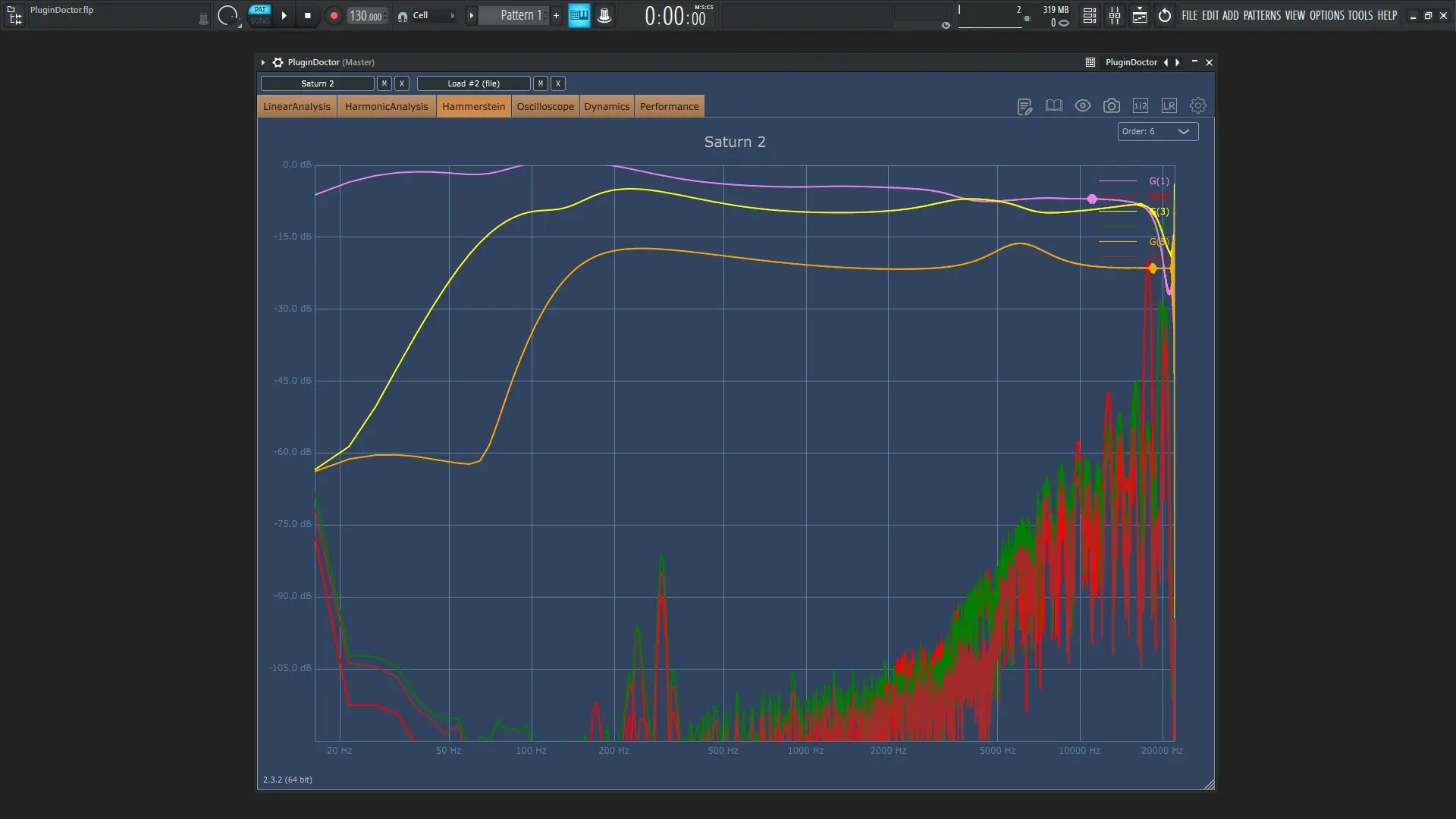1456x819 pixels.
Task: Toggle the eye visibility icon
Action: 1082,106
